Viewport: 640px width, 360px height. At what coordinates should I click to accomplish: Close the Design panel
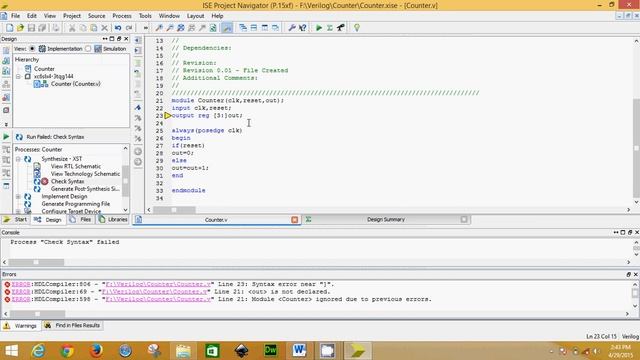click(126, 39)
